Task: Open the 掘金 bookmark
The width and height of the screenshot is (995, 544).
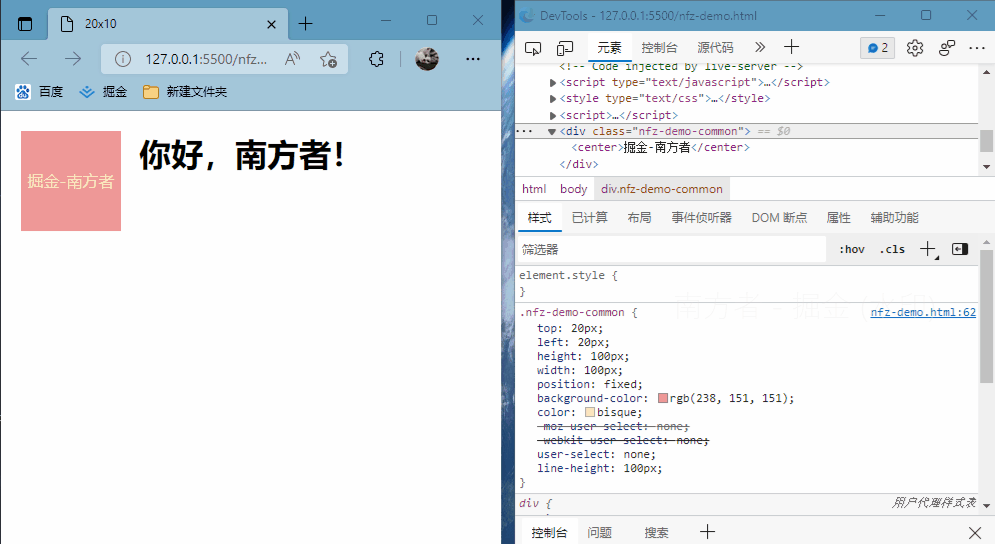Action: click(103, 92)
